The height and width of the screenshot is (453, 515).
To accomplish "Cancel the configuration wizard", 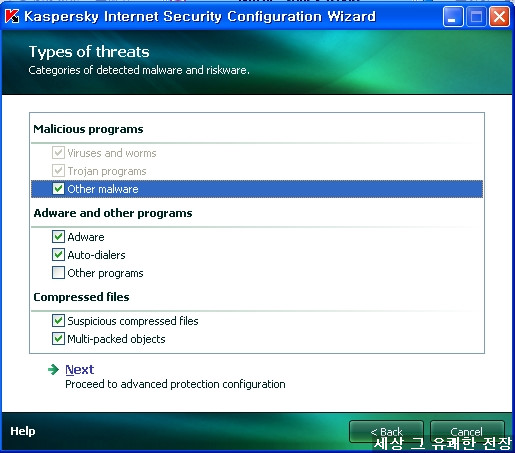I will pyautogui.click(x=467, y=432).
